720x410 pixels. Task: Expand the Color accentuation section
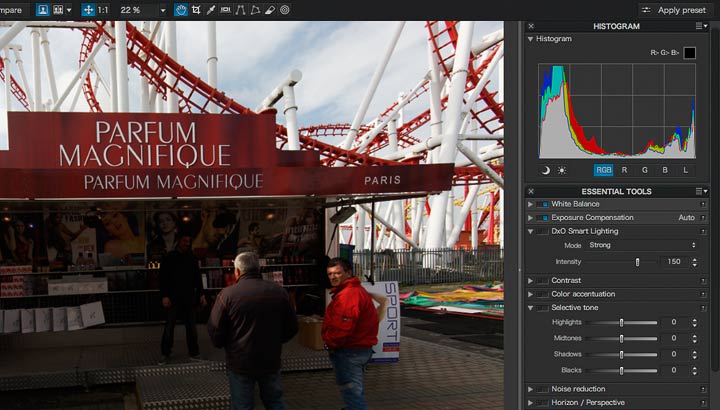(x=530, y=294)
